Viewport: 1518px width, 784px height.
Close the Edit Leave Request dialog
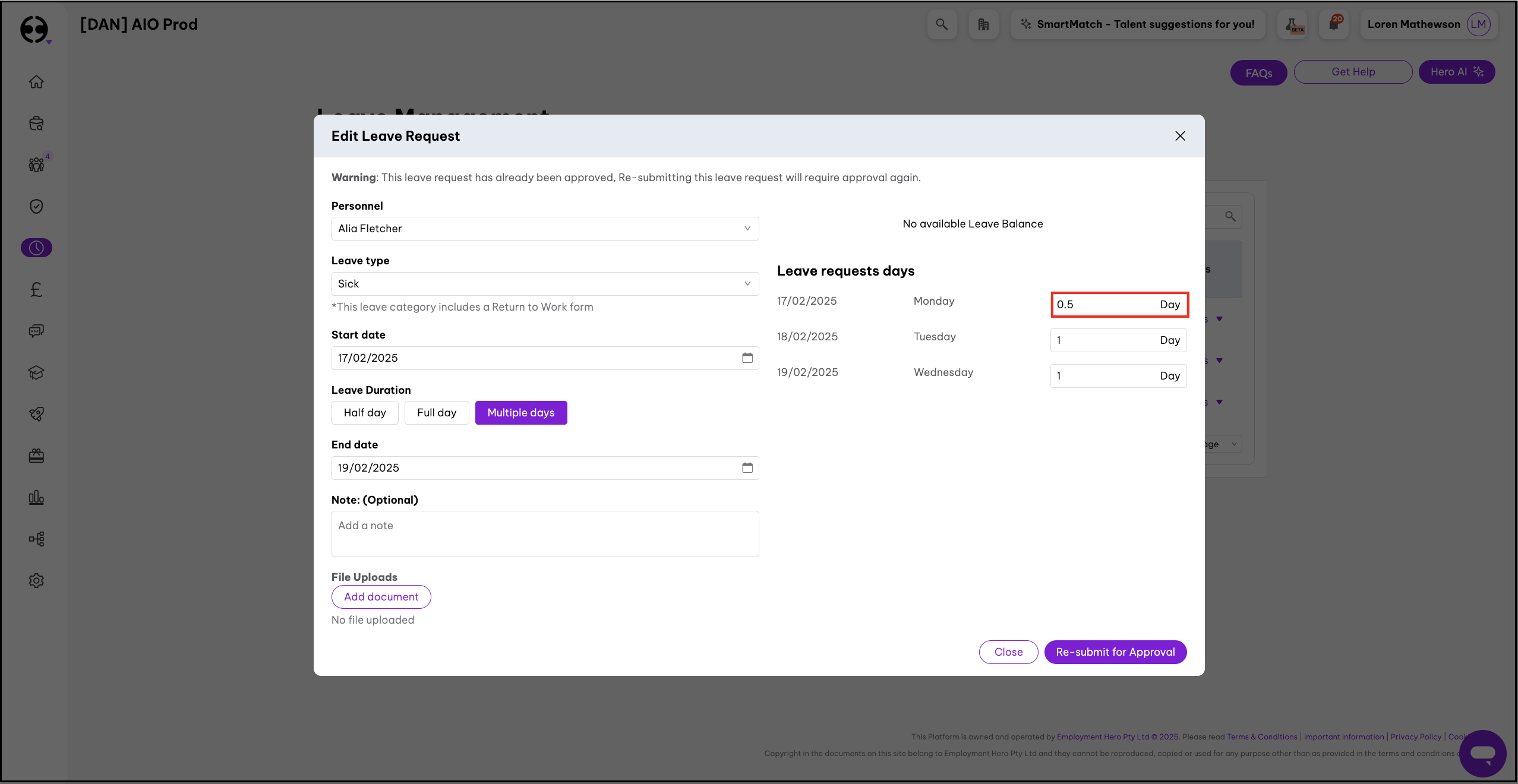tap(1180, 136)
